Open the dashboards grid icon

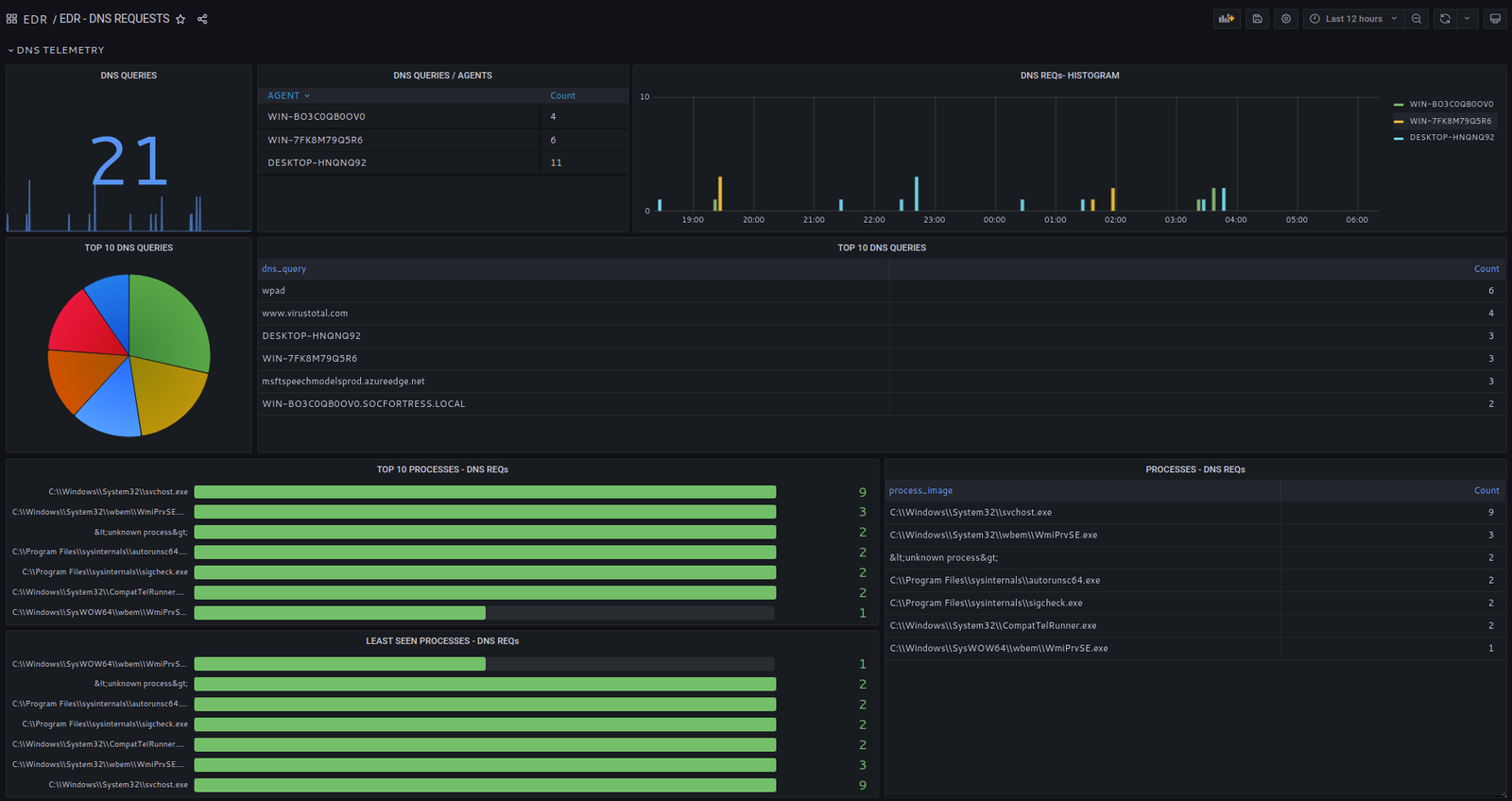point(12,19)
